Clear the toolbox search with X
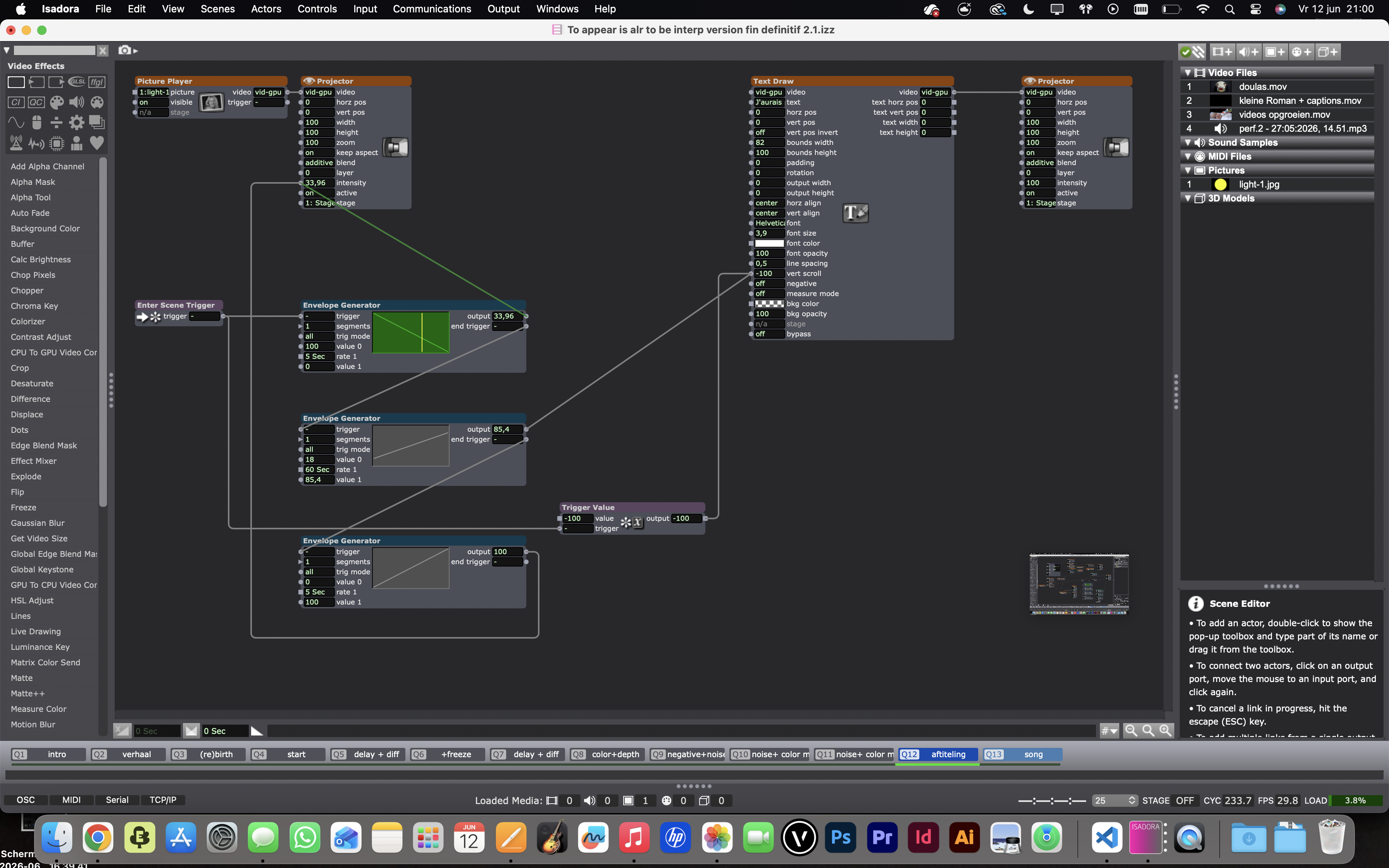This screenshot has width=1389, height=868. 103,50
